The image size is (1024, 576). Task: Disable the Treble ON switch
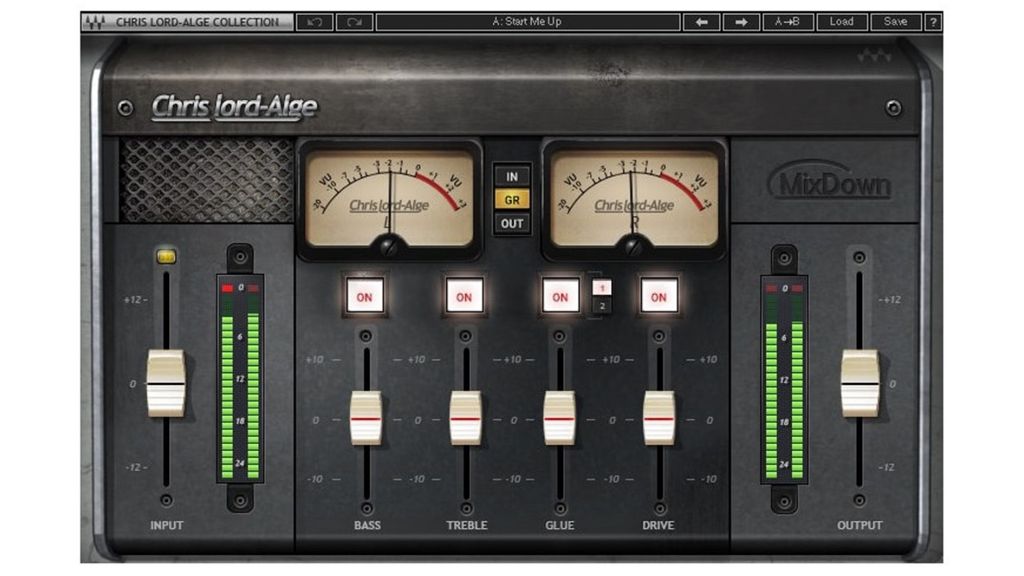point(463,297)
